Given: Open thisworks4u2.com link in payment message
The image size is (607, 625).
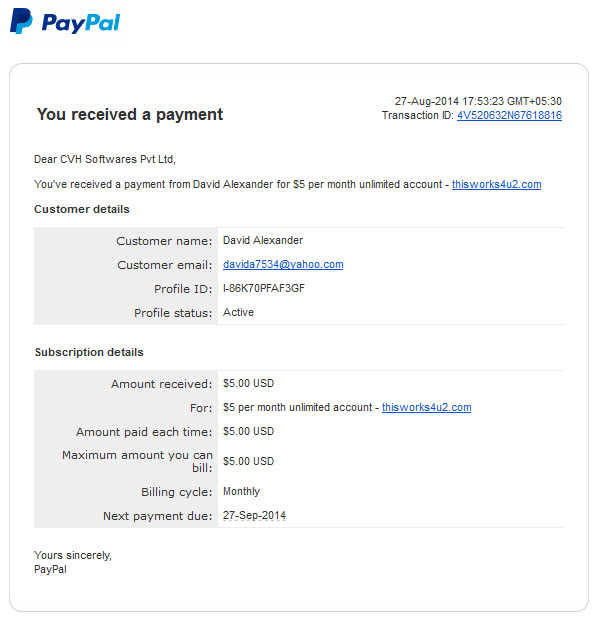Looking at the screenshot, I should (x=496, y=184).
